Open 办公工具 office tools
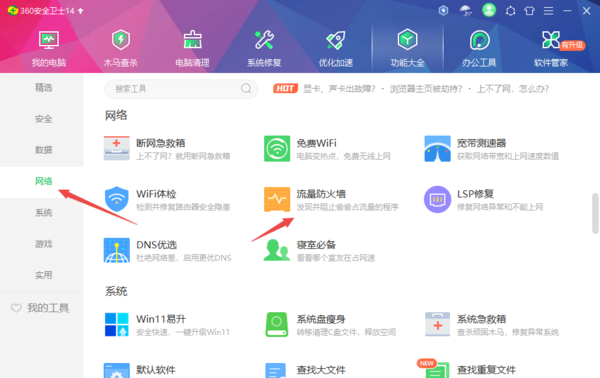The image size is (600, 378). (479, 48)
